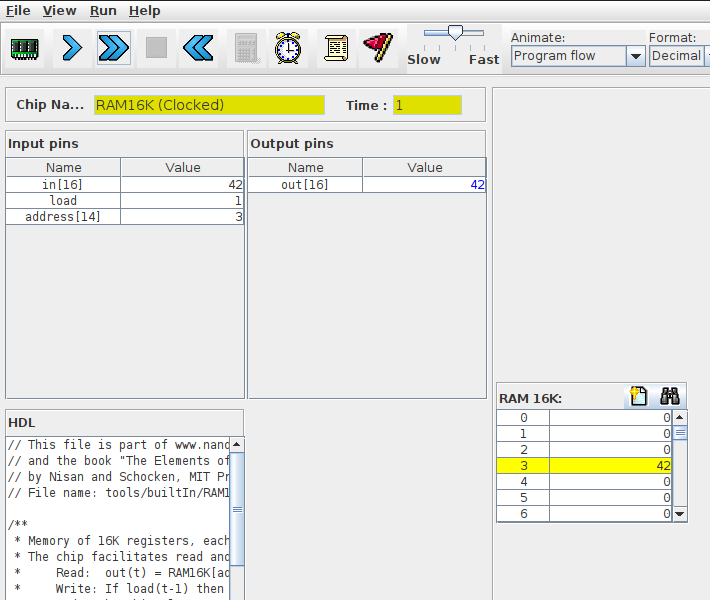
Task: Click RAM 16K scrollbar down arrow
Action: click(x=680, y=514)
